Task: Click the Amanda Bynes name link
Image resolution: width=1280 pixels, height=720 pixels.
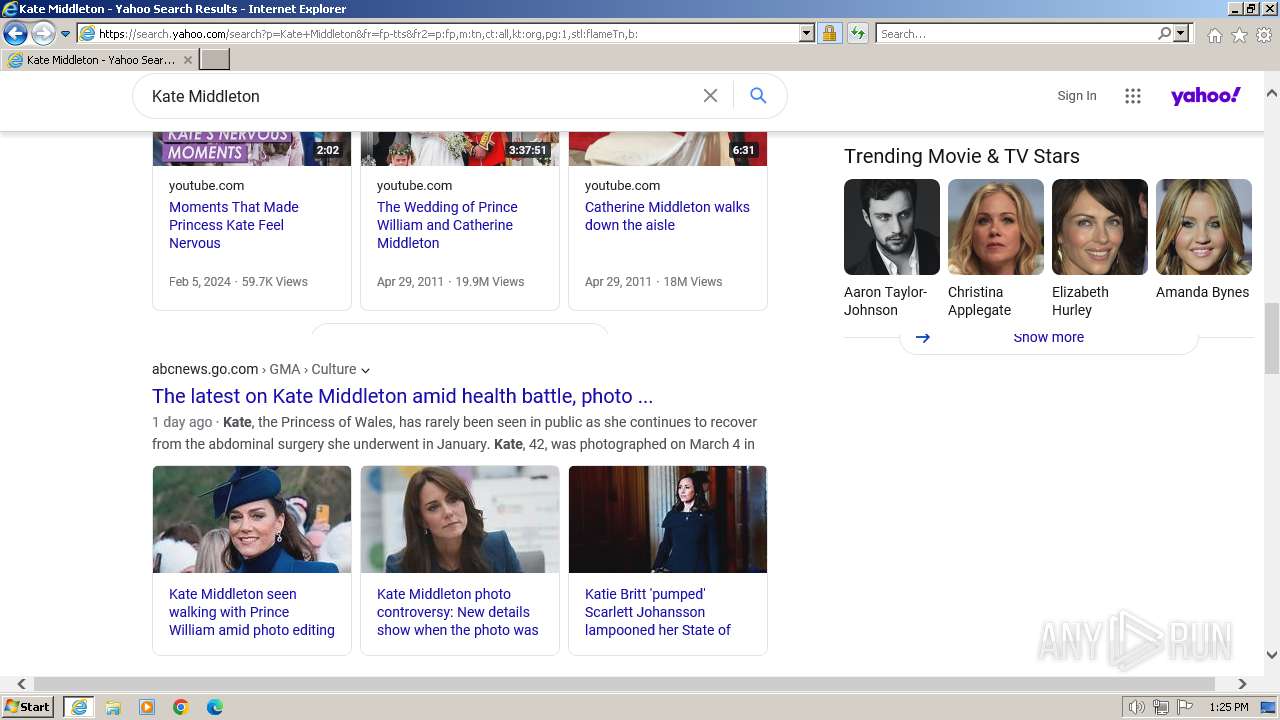Action: pos(1202,292)
